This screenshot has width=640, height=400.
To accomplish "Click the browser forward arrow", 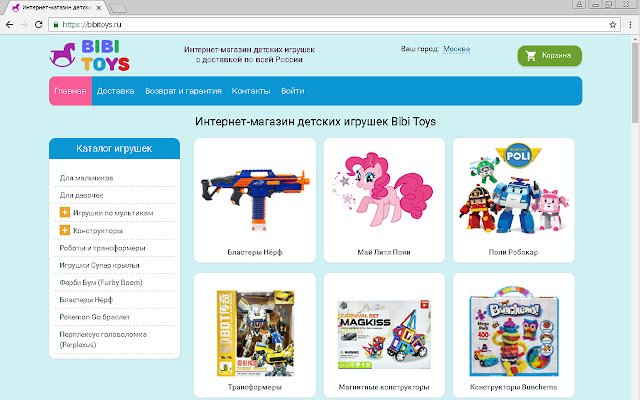I will click(24, 24).
